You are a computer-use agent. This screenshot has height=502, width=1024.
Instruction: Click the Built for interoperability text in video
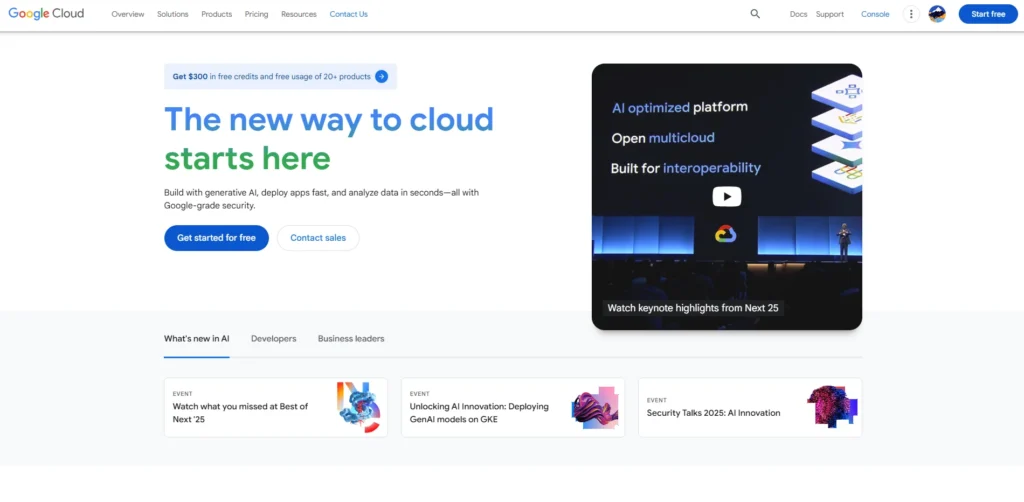(686, 168)
